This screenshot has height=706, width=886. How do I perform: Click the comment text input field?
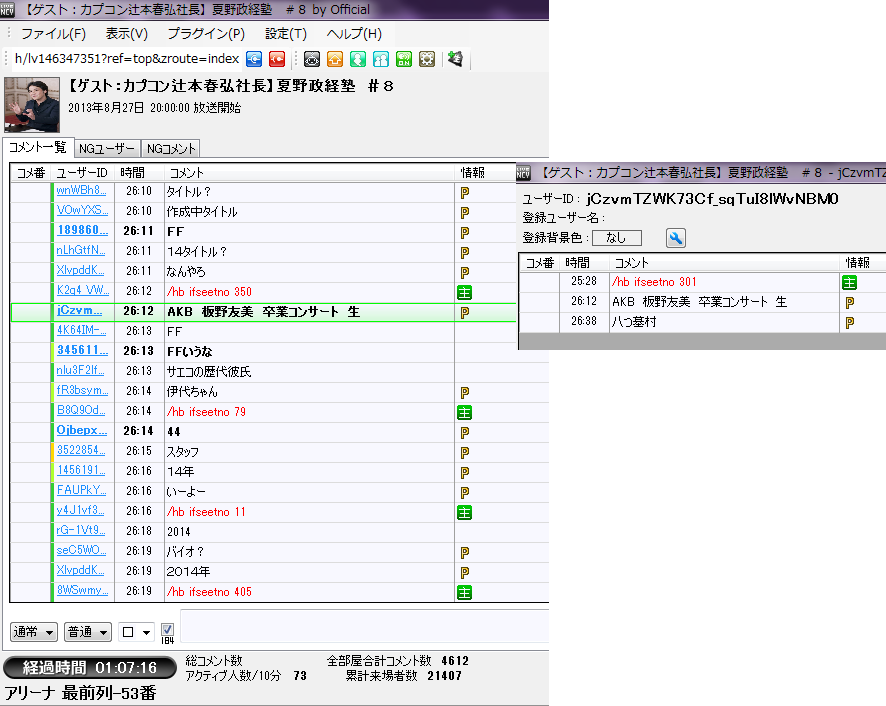[x=364, y=626]
